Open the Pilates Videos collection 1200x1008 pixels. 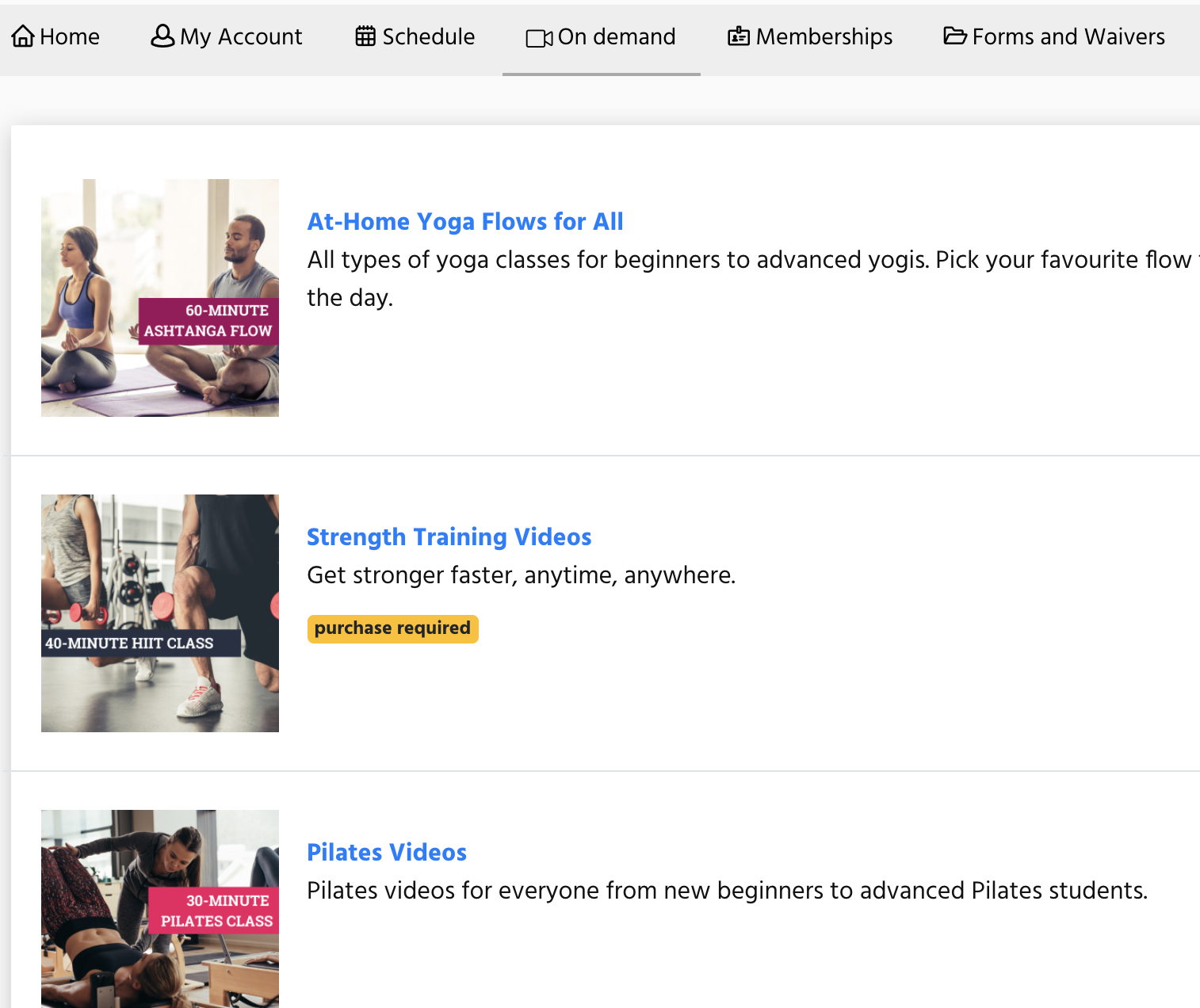pyautogui.click(x=387, y=853)
